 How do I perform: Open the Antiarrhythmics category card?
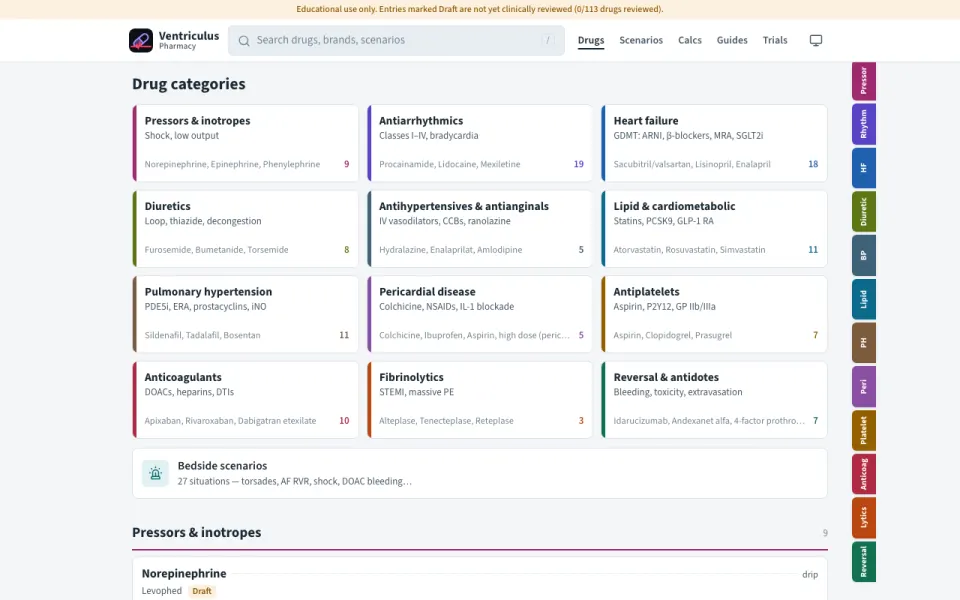coord(480,143)
